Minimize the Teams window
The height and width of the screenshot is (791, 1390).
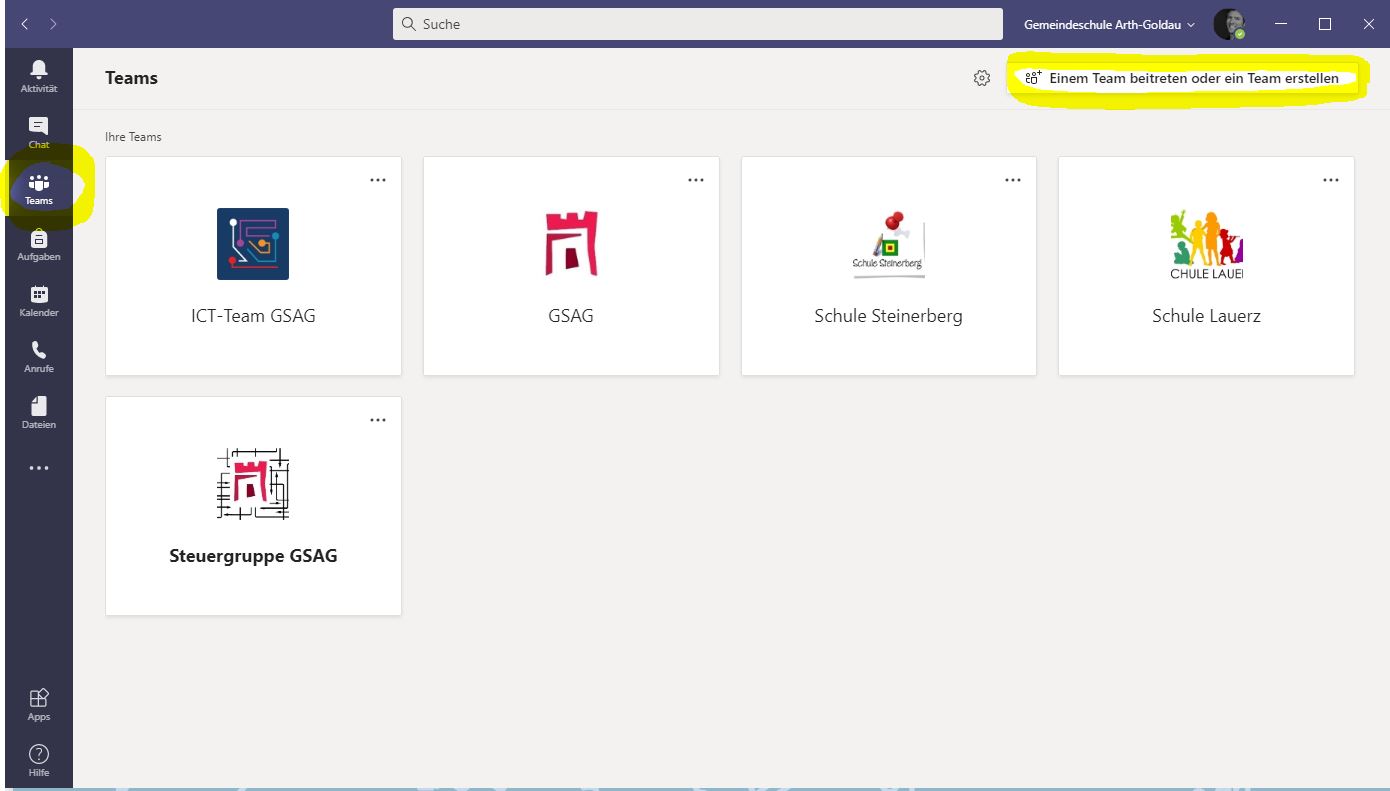click(1281, 24)
